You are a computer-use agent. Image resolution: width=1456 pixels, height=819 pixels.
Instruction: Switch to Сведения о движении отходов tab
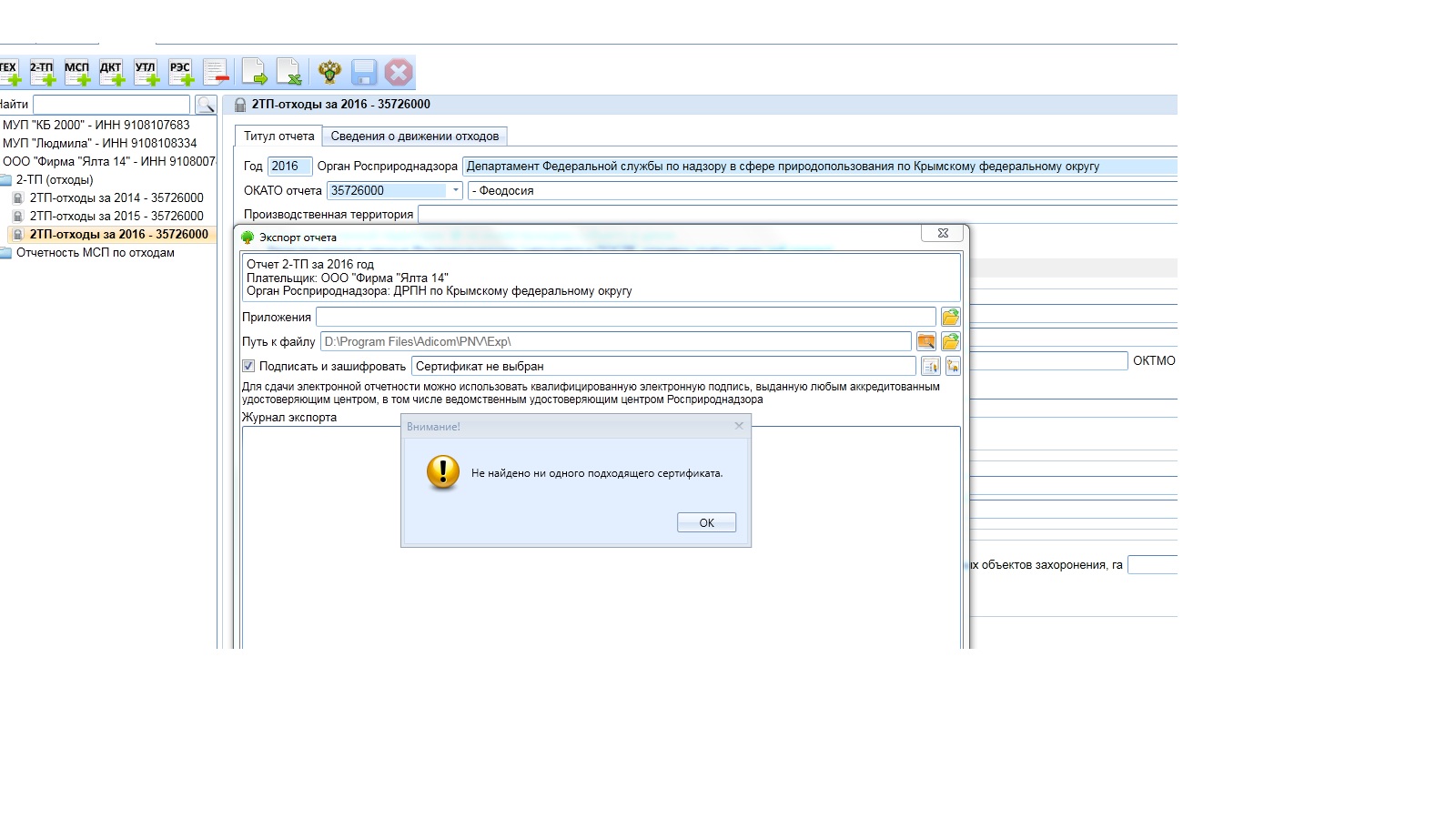click(414, 136)
